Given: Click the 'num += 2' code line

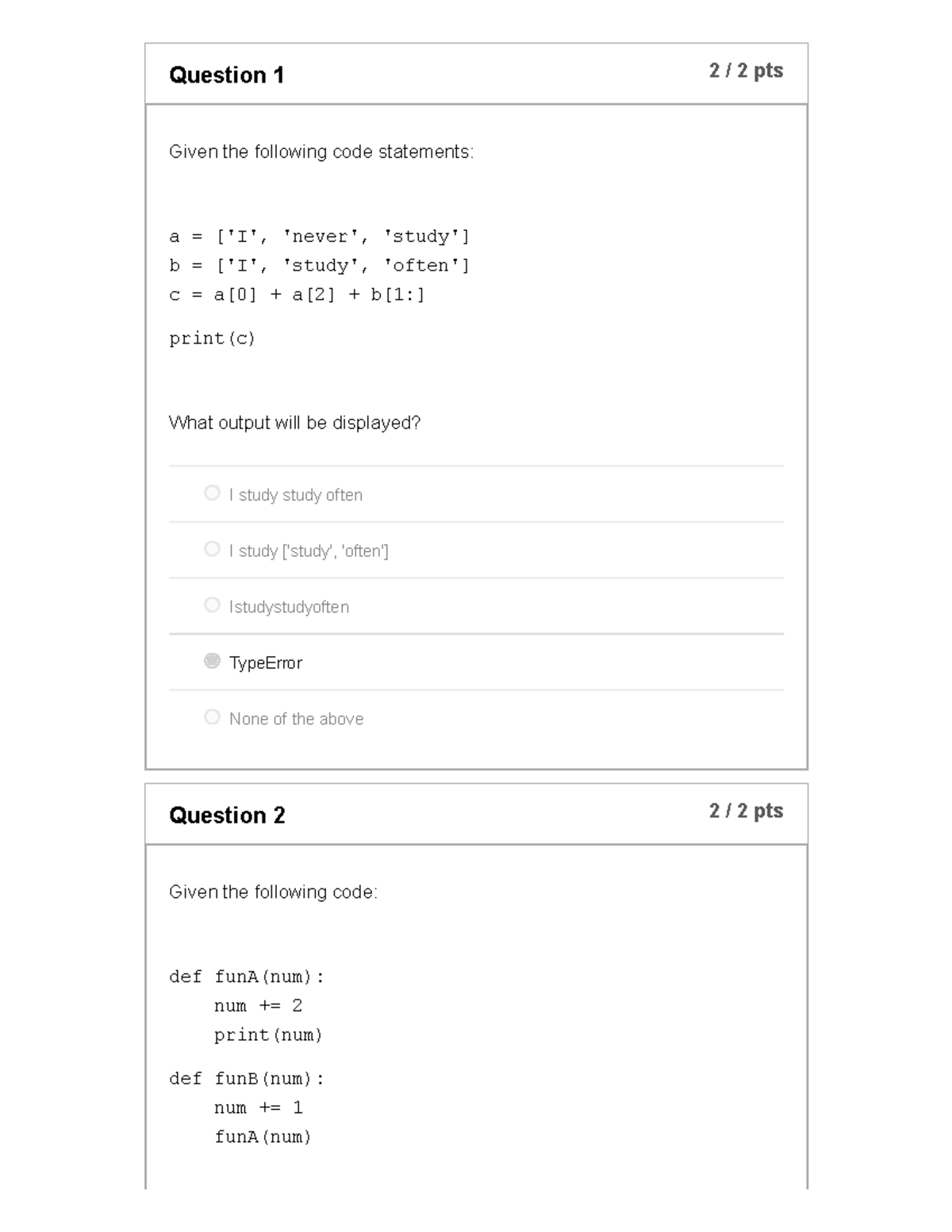Looking at the screenshot, I should click(258, 1006).
